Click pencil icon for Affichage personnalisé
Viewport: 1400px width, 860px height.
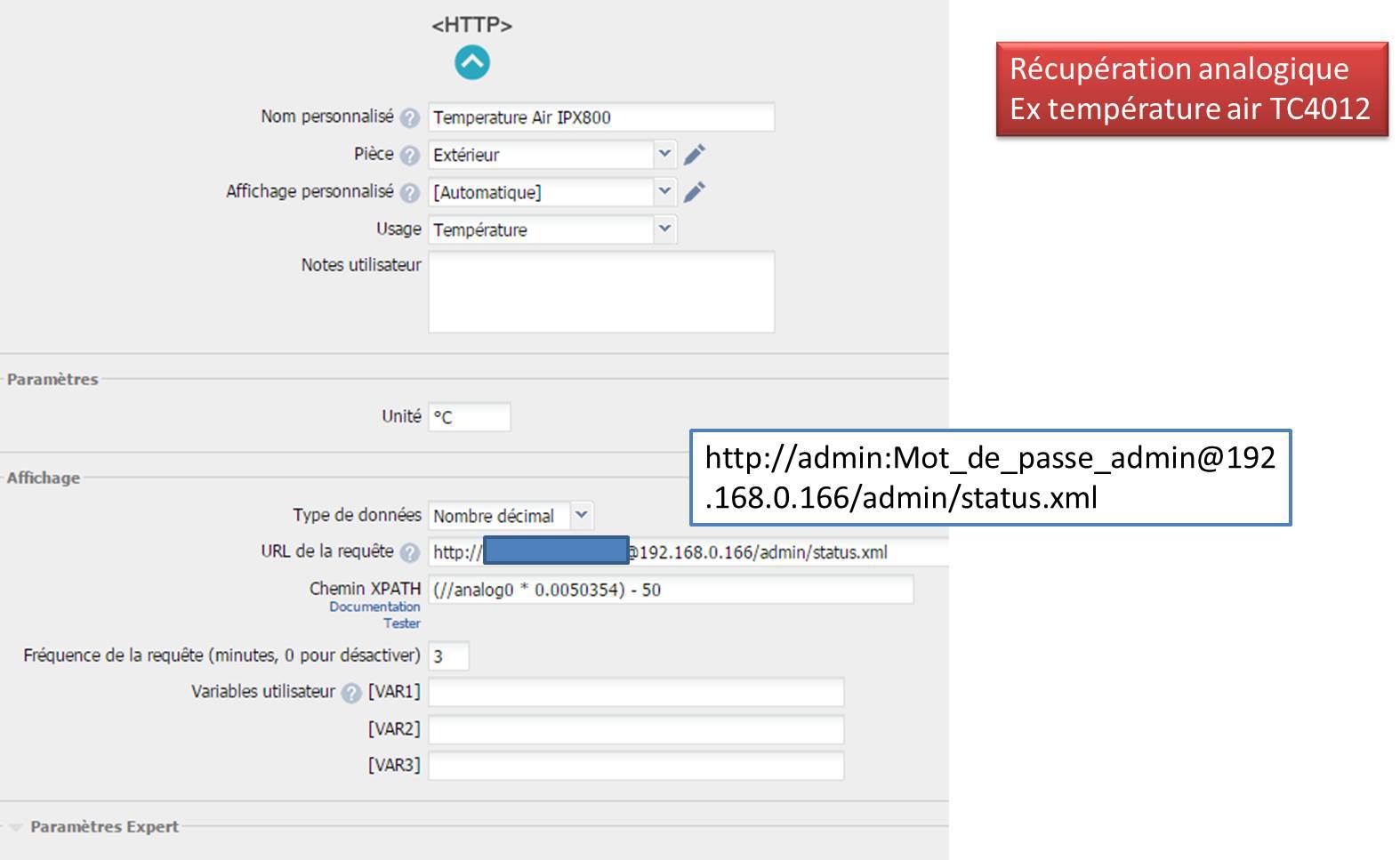tap(695, 192)
